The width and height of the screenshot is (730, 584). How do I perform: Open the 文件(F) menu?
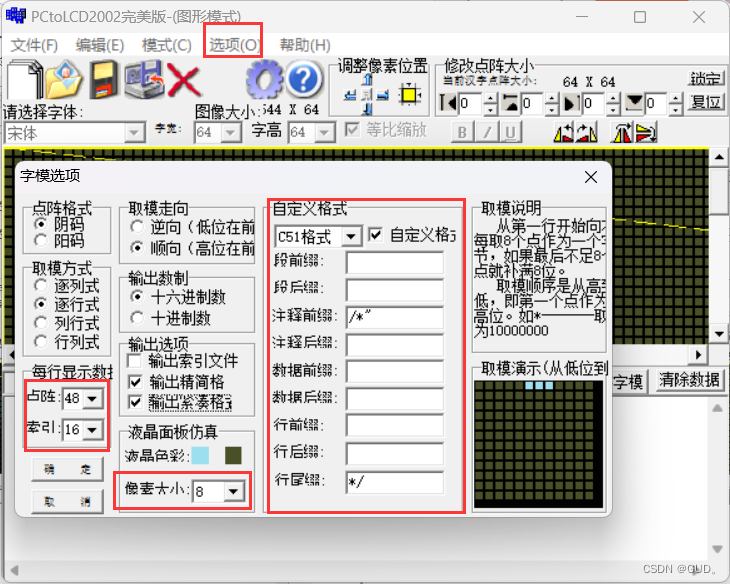[x=34, y=45]
